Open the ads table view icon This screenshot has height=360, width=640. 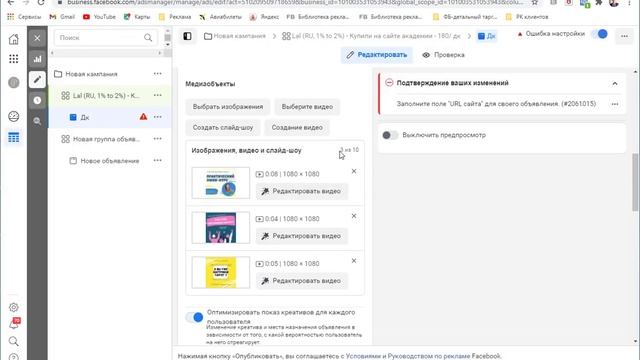13,138
